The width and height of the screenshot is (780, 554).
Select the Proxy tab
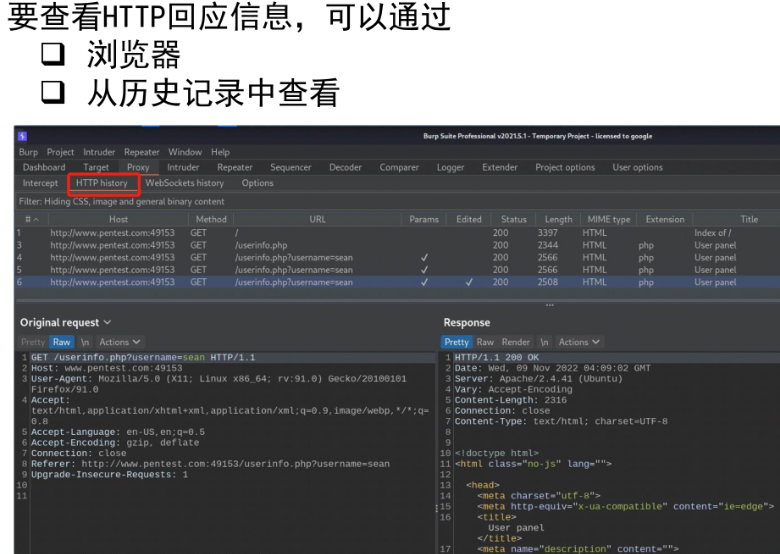pos(138,168)
